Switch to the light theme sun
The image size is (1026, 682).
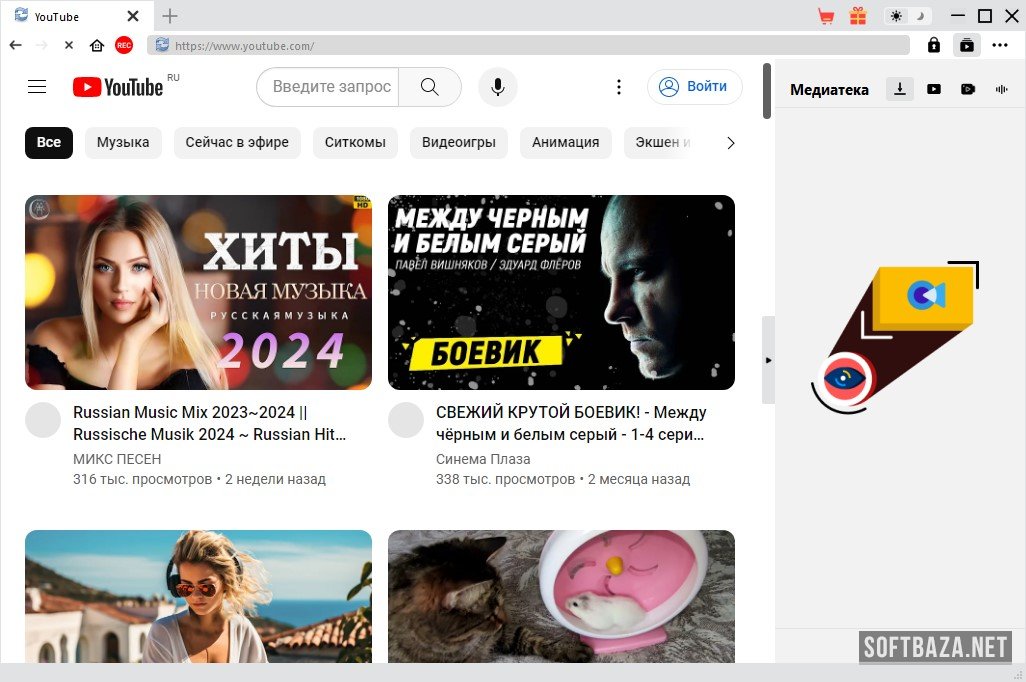tap(896, 16)
